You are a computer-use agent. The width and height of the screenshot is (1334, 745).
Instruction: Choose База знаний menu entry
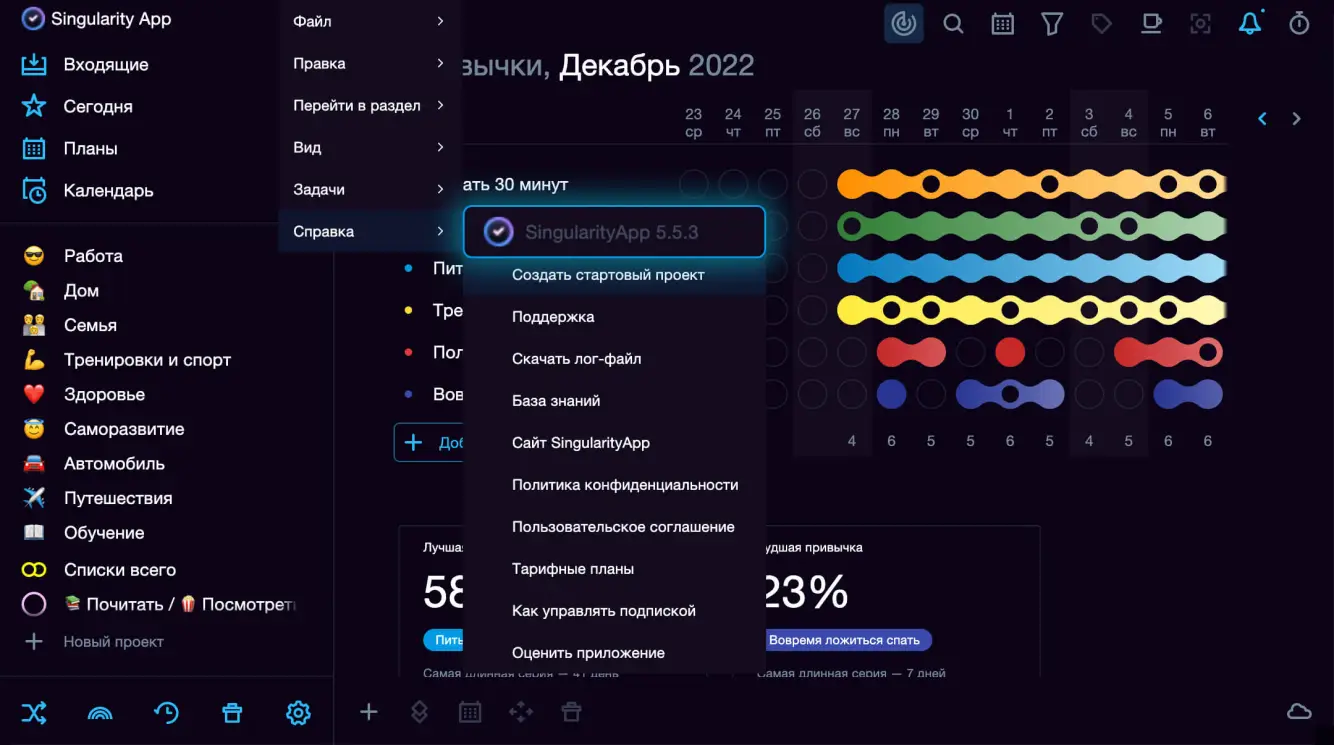coord(556,401)
